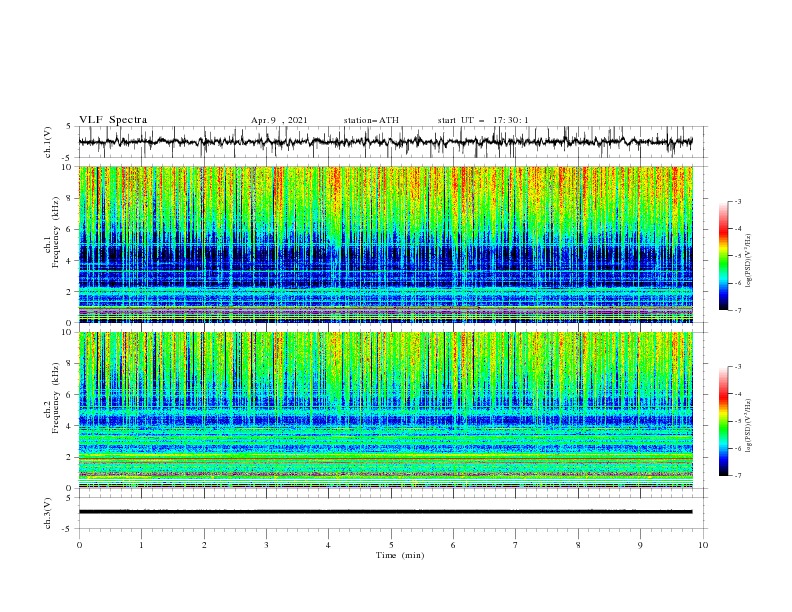Click the ch.3 voltage waveform trace
This screenshot has width=792, height=612.
(x=385, y=512)
